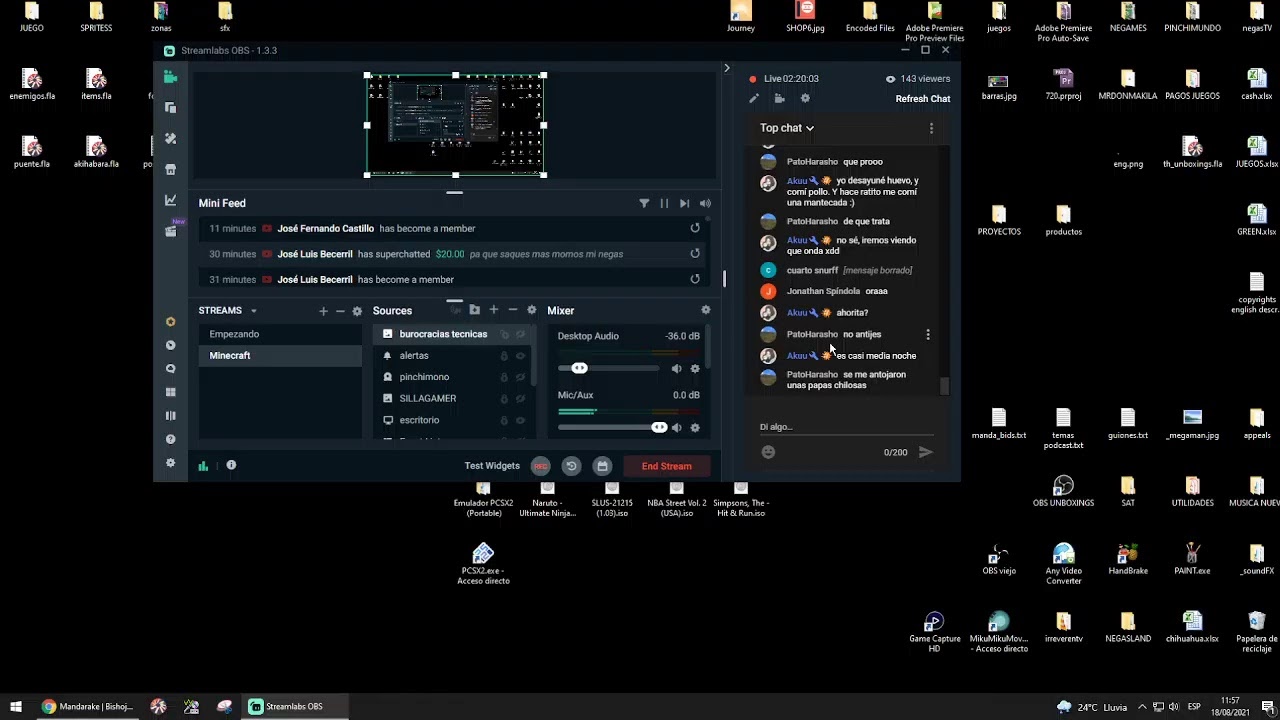Select the burocracias tecnicas source

click(x=443, y=334)
